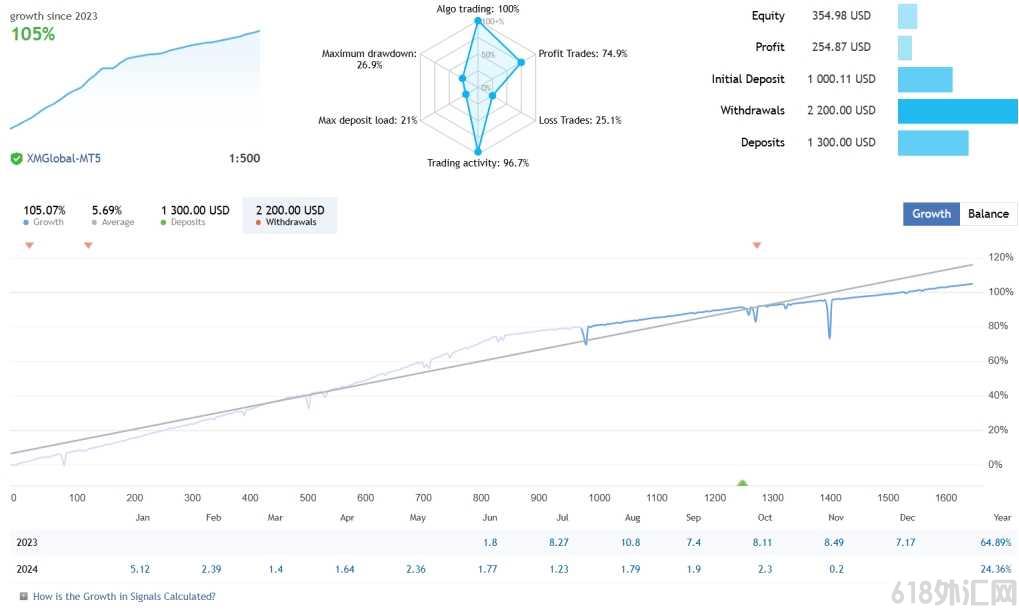This screenshot has height=612, width=1019.
Task: Click the 2023 yearly total 64.89% value
Action: (996, 542)
